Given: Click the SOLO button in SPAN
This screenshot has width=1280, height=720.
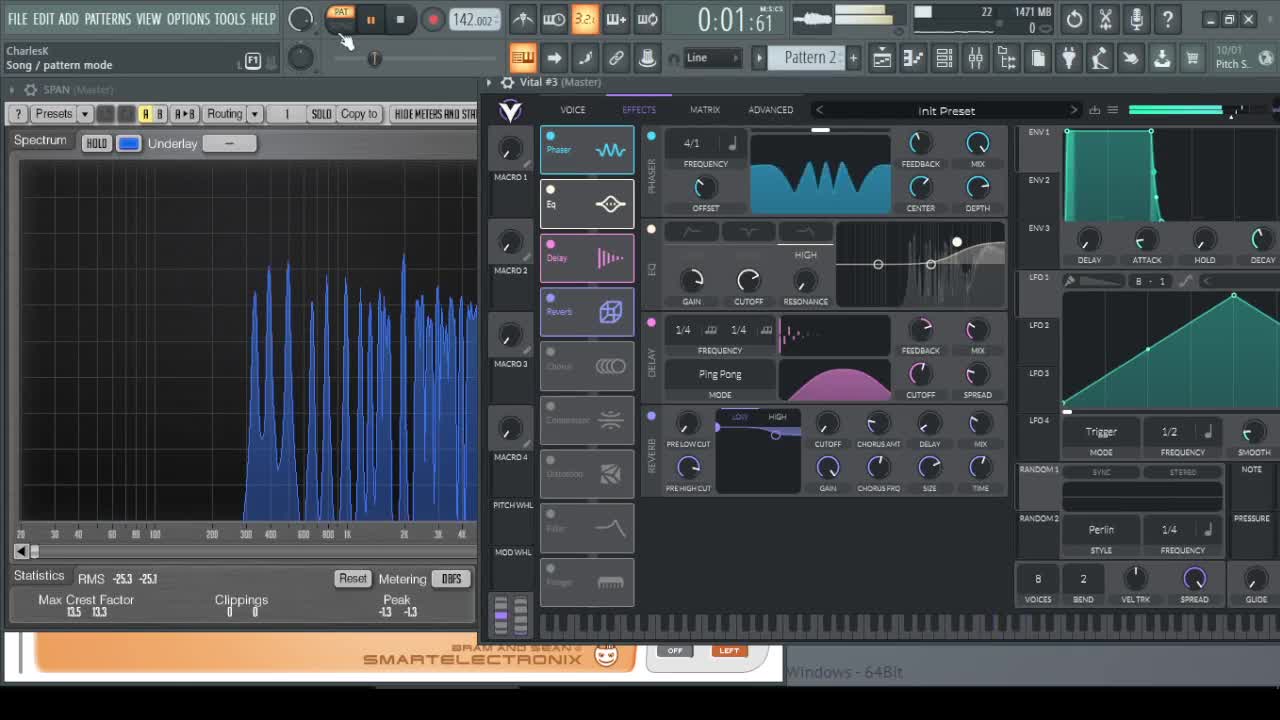Looking at the screenshot, I should tap(321, 114).
